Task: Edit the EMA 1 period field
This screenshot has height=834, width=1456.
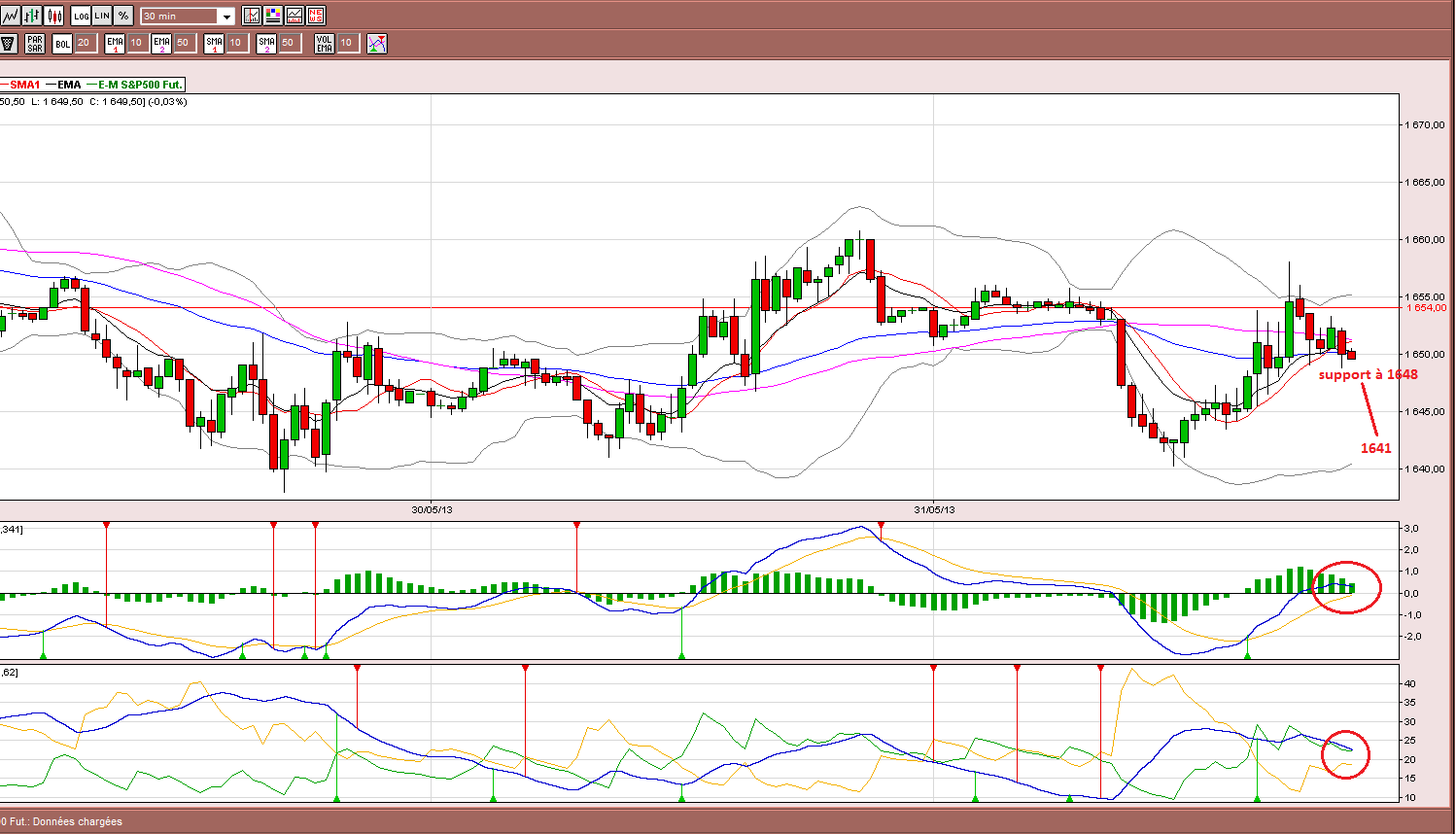Action: [x=137, y=43]
